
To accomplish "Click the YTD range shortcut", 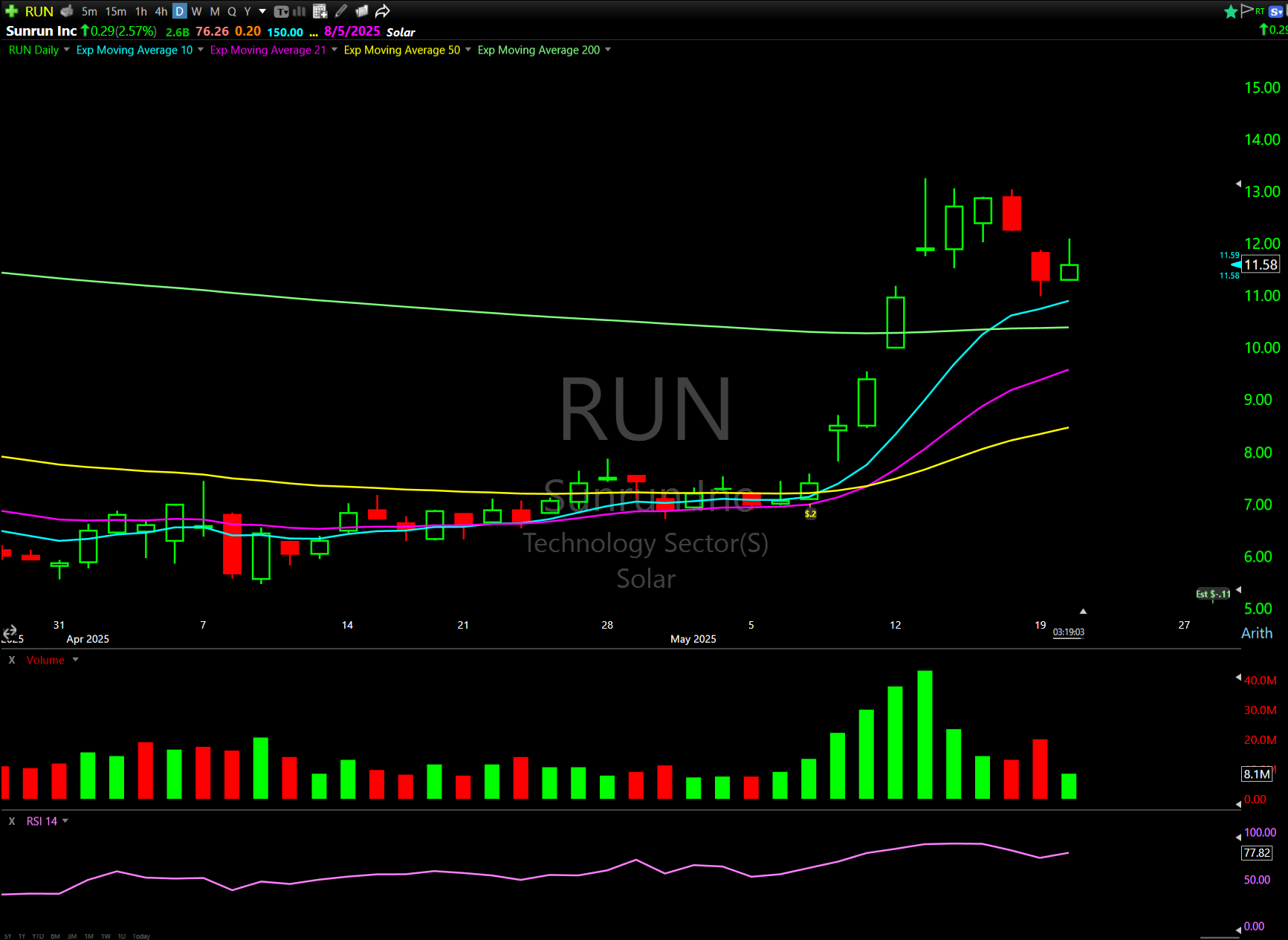I will (x=38, y=936).
